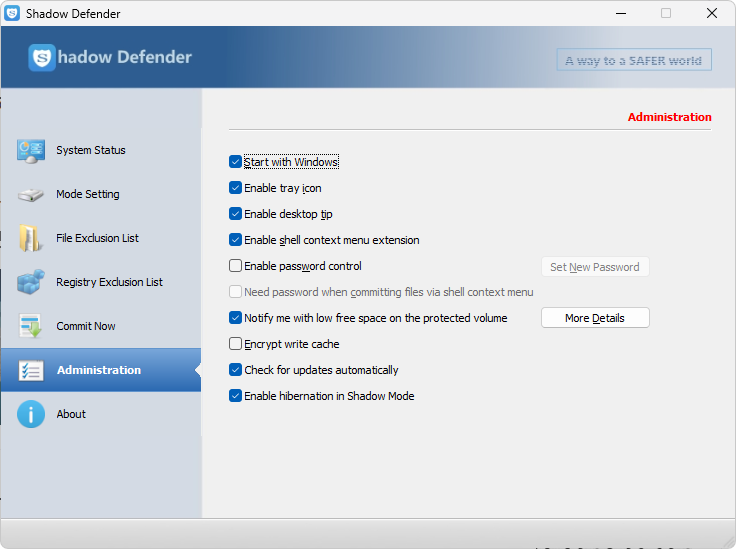Minimize the Shadow Defender window
This screenshot has height=549, width=736.
click(x=621, y=13)
